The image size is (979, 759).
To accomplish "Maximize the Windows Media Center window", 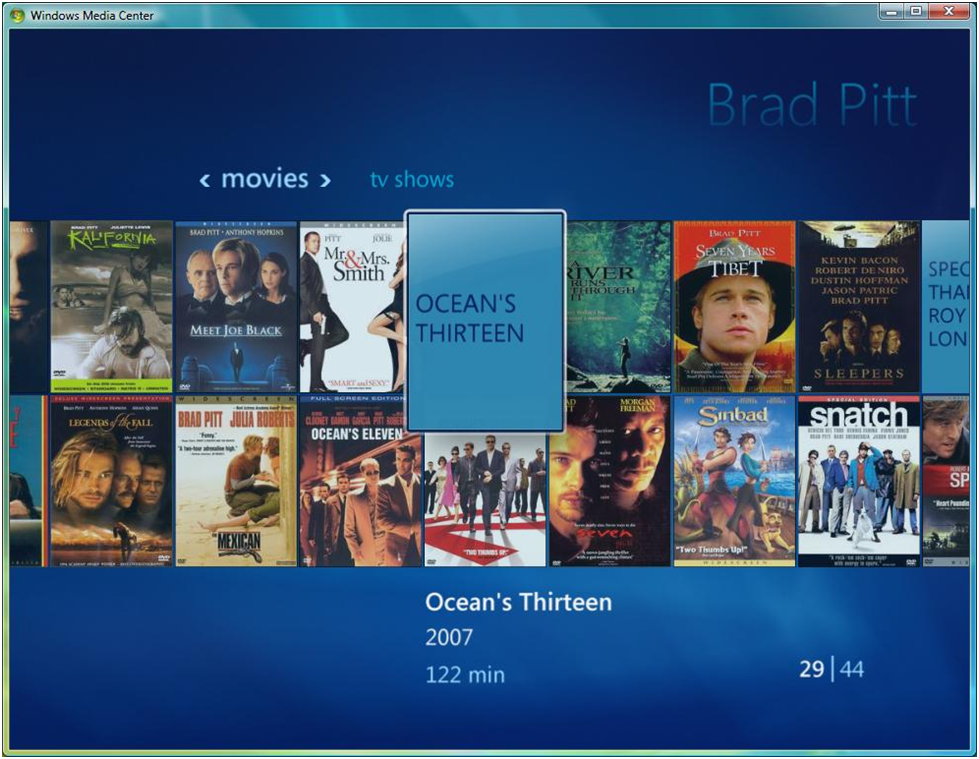I will pos(916,11).
